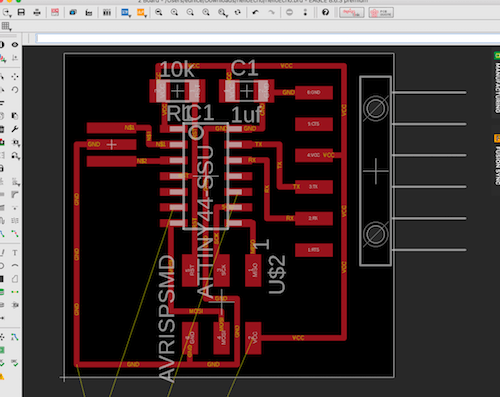
Task: Zoom to fit the board
Action: click(159, 13)
